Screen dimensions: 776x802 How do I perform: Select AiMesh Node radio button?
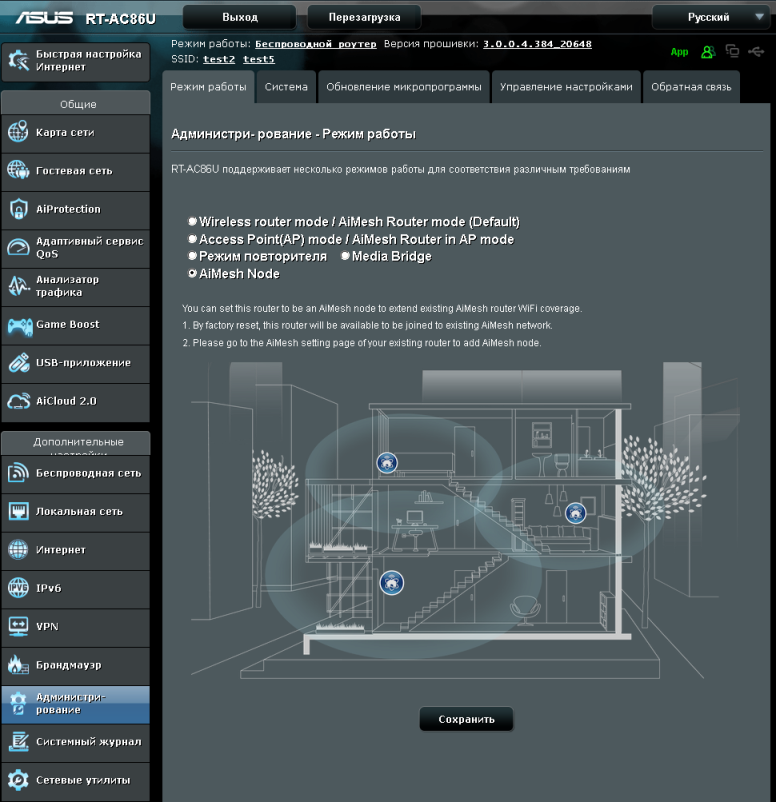click(192, 274)
